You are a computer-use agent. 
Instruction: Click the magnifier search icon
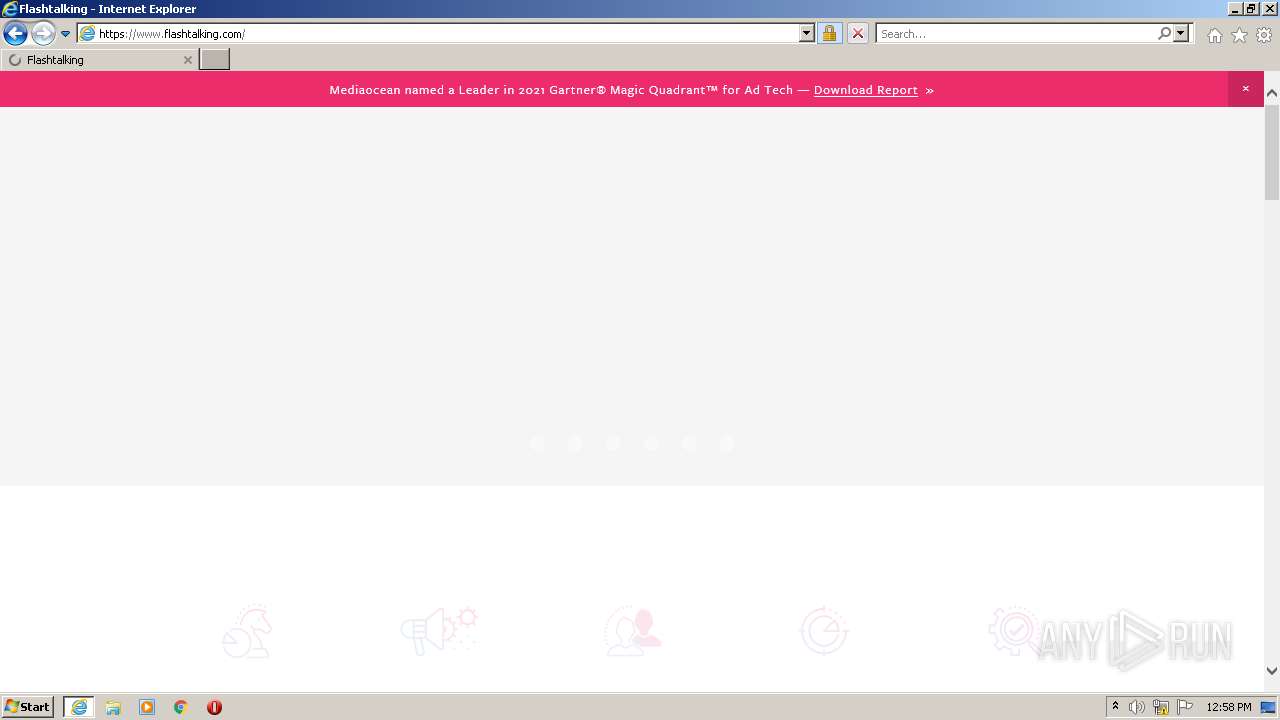(1164, 34)
